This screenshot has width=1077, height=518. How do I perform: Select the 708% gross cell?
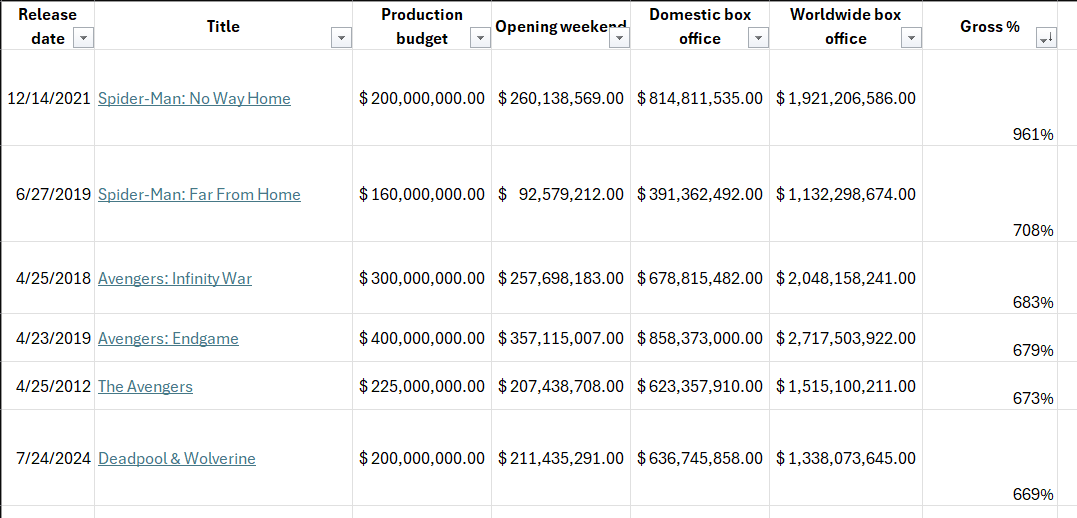pos(990,194)
